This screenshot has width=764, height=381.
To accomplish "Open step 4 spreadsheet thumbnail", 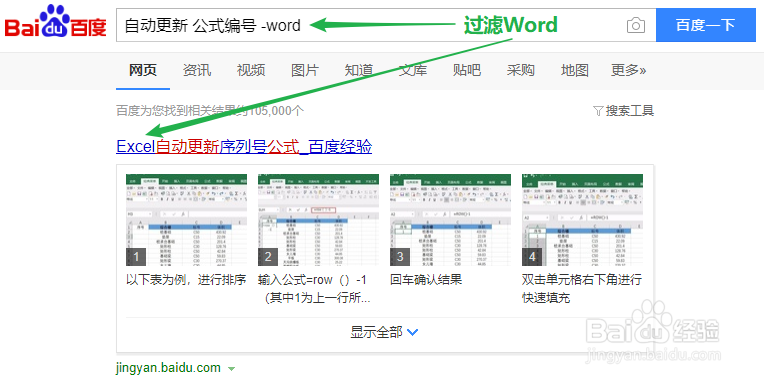I will pos(582,220).
